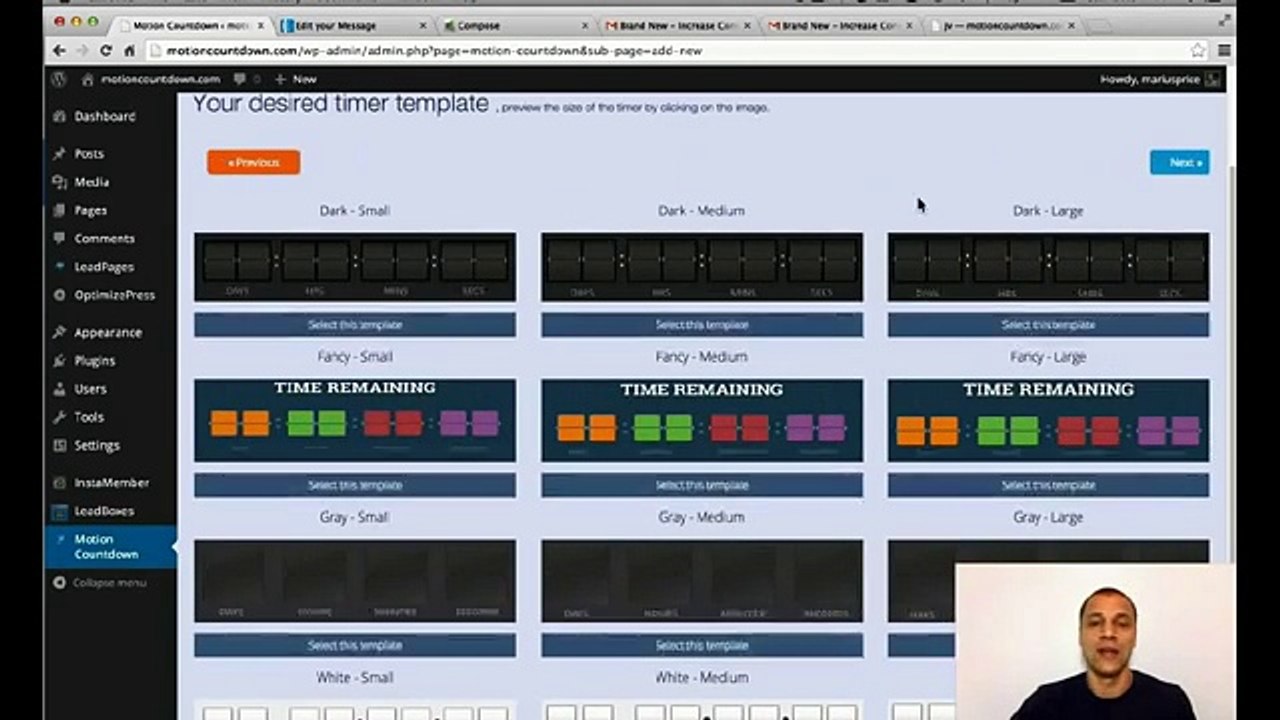Viewport: 1280px width, 720px height.
Task: Select the Dark - Large template button
Action: 1048,325
